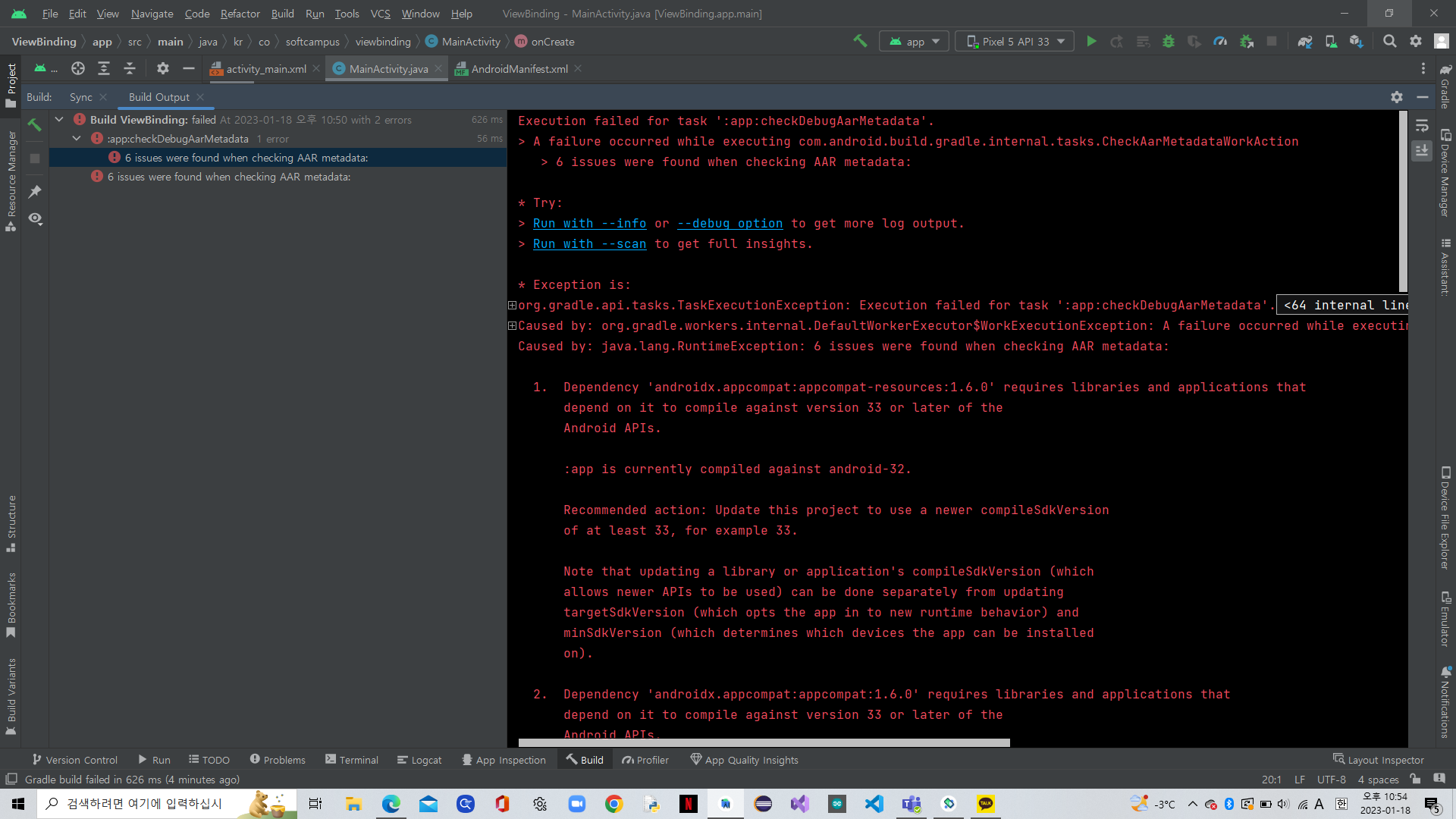Click the build output vertical scrollbar
Viewport: 1456px width, 819px height.
1403,201
